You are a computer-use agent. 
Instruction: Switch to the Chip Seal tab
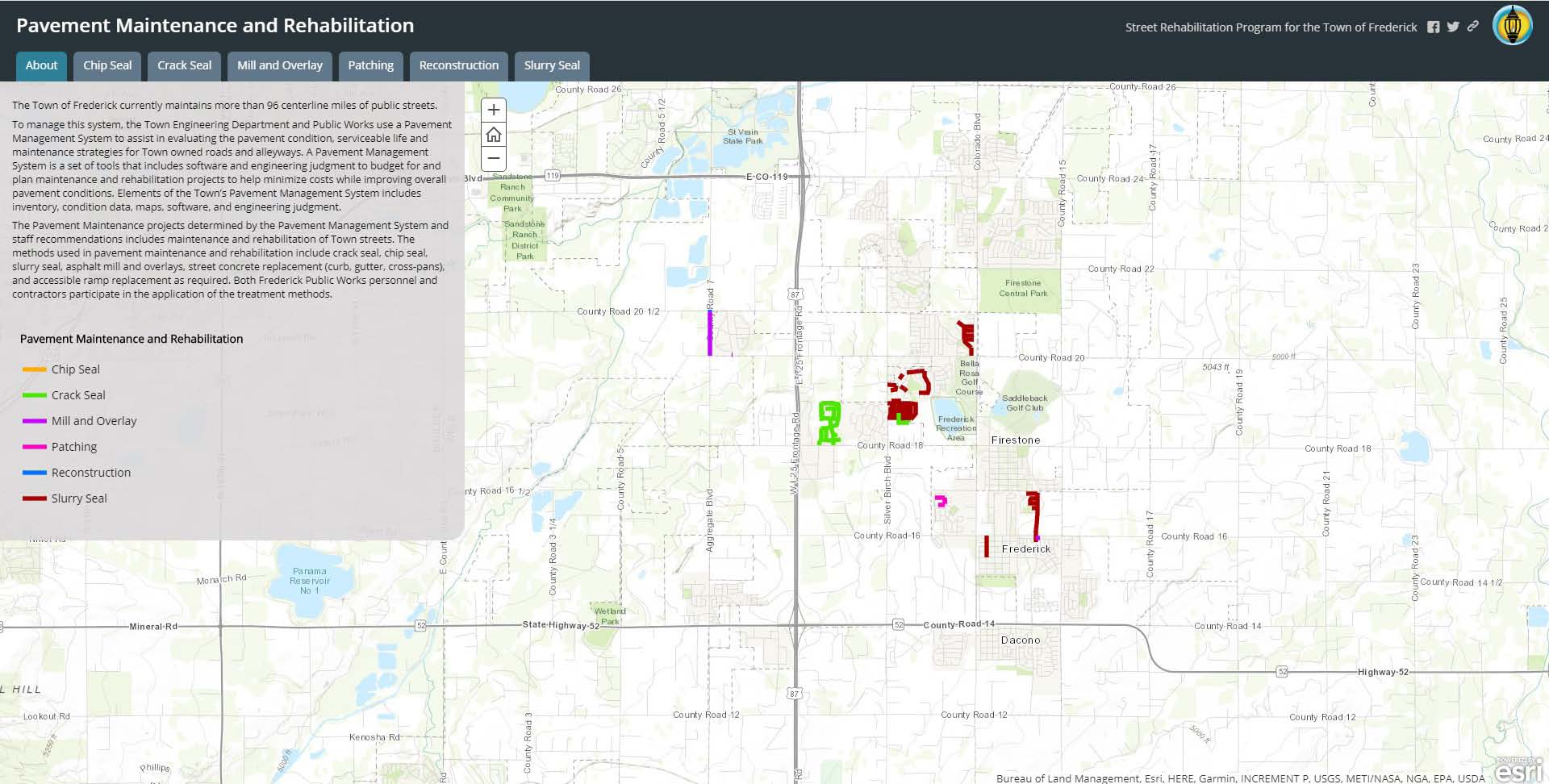[107, 65]
